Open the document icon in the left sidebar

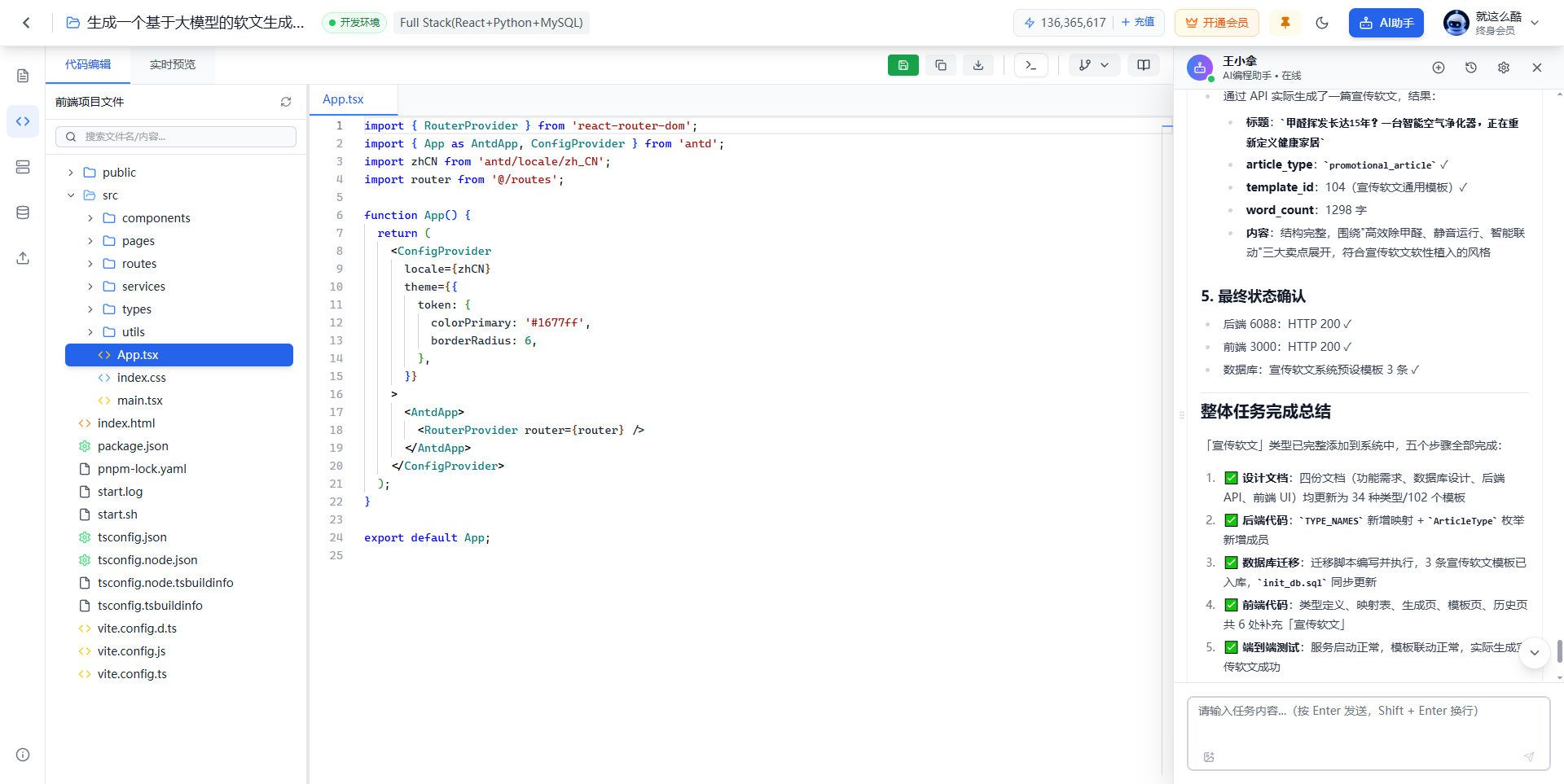23,76
